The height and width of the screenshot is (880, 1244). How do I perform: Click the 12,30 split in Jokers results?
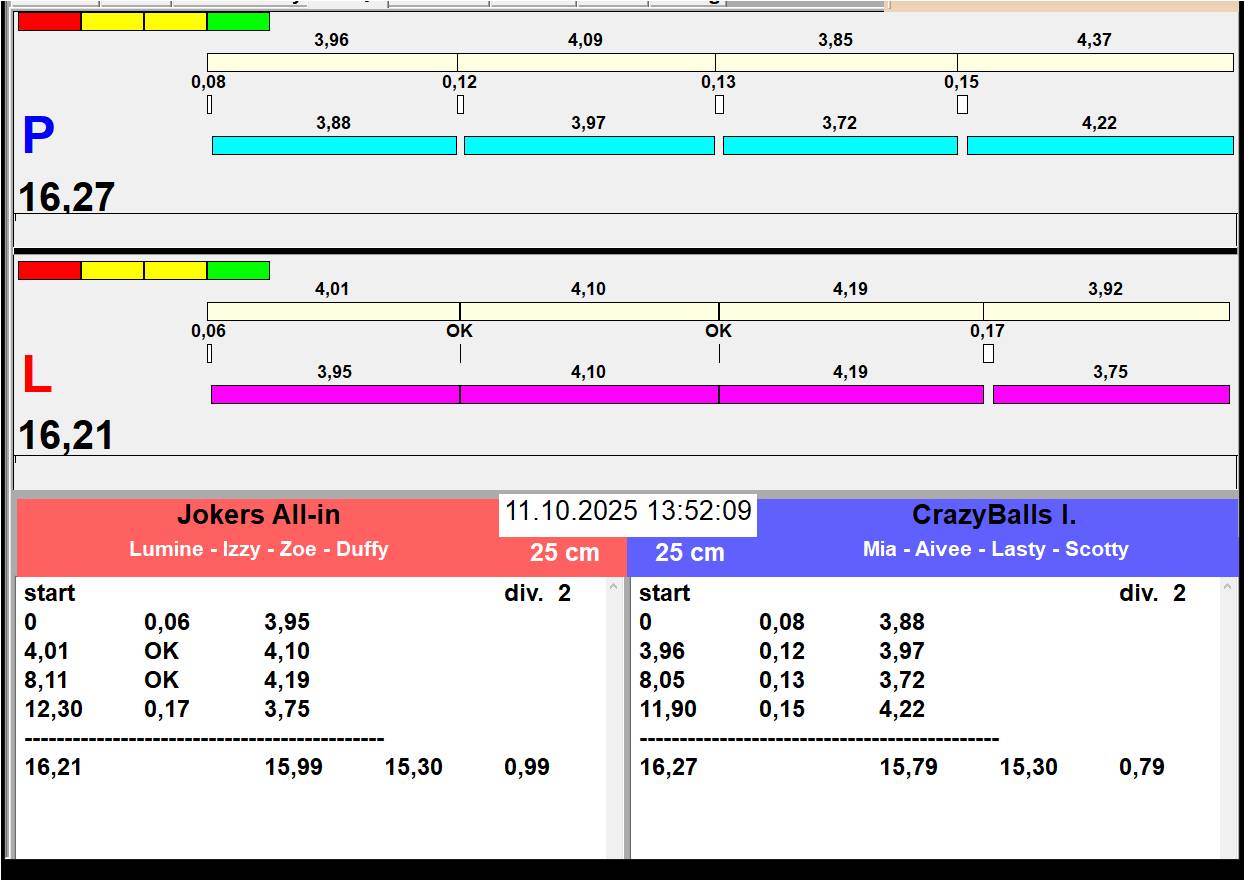click(x=53, y=709)
